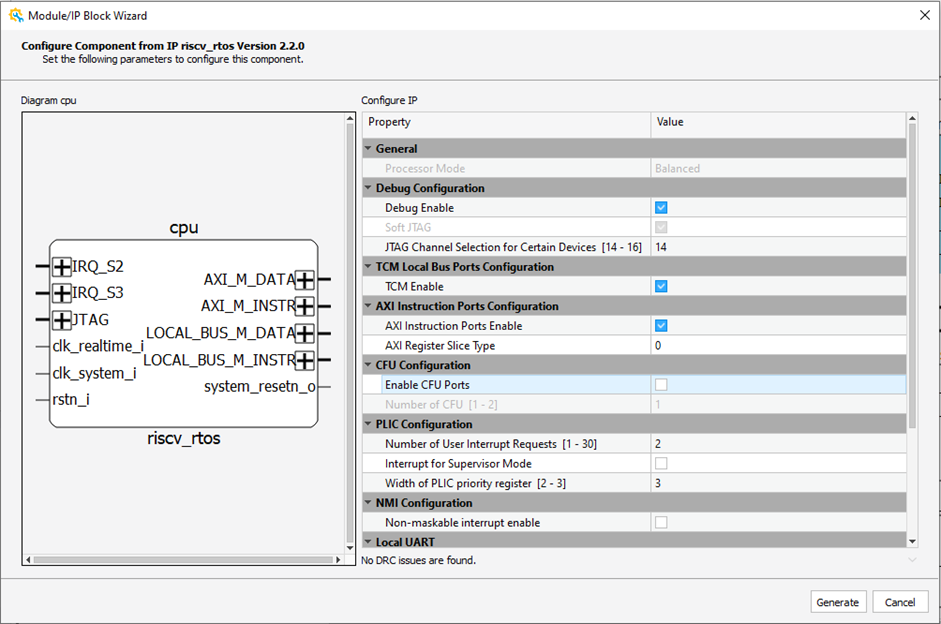Collapse AXI Instruction Ports Configuration section
This screenshot has height=624, width=941.
(368, 306)
